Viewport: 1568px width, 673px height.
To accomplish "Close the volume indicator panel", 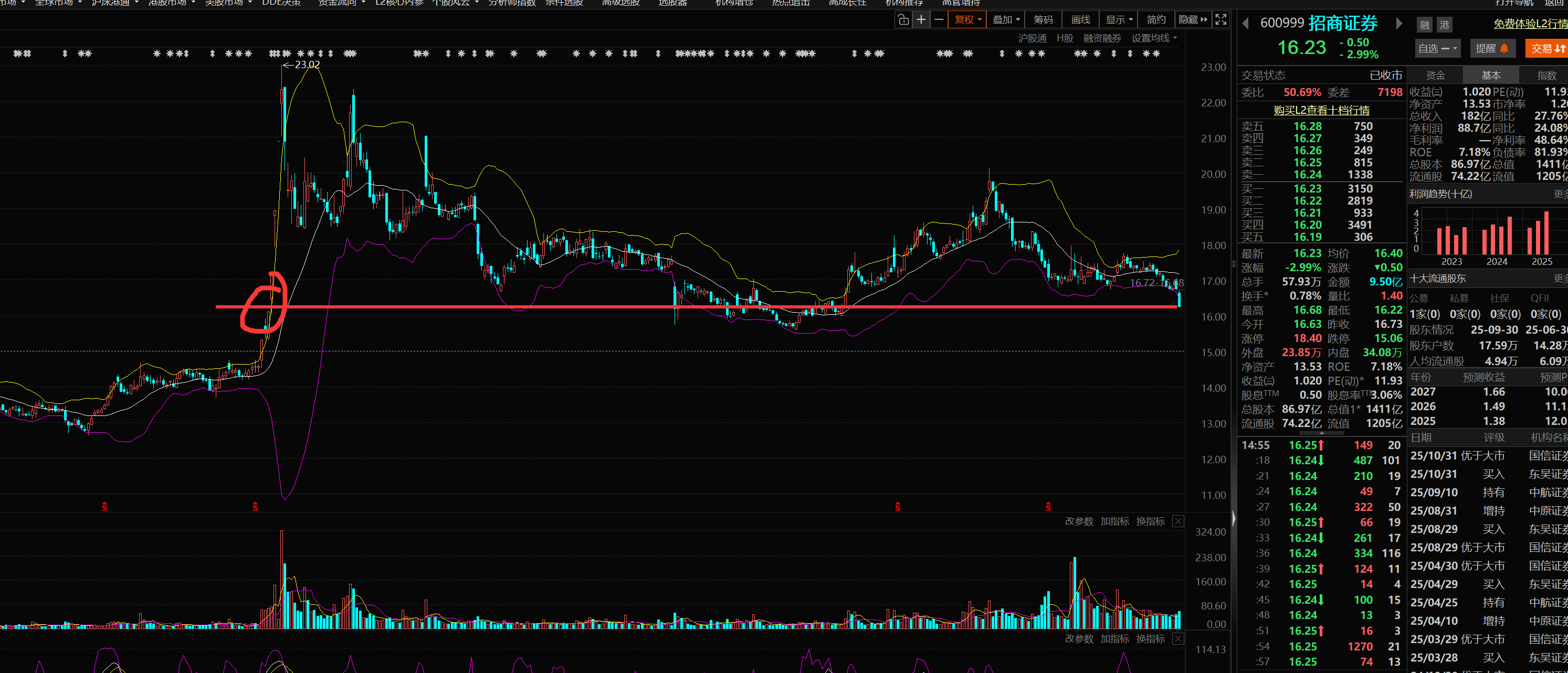I will [x=1178, y=521].
